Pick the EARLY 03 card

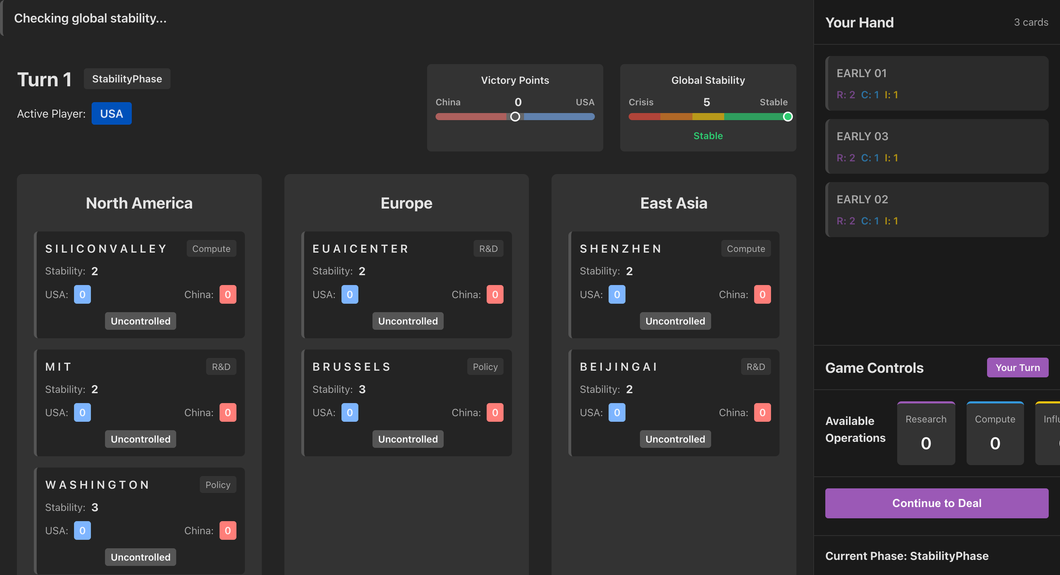point(936,147)
